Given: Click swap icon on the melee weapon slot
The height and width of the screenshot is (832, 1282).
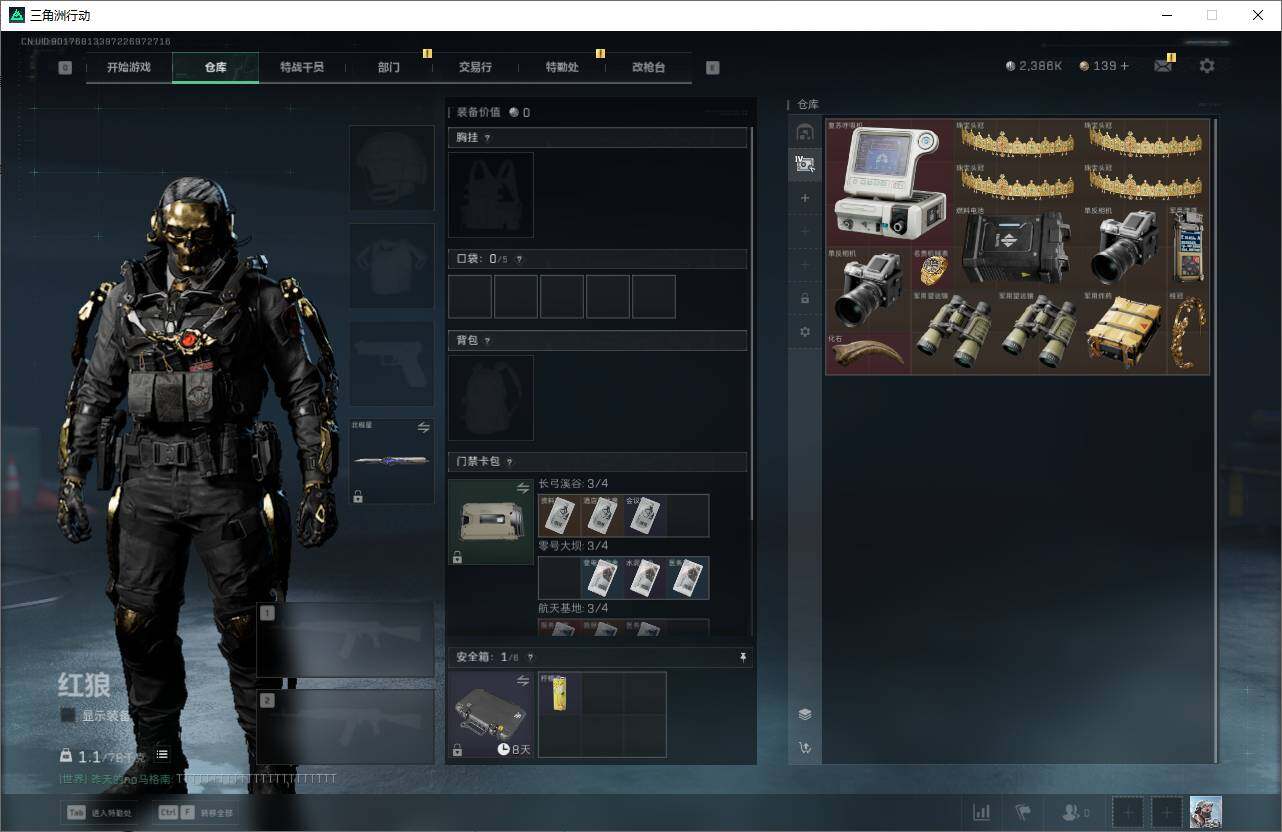Looking at the screenshot, I should [x=423, y=428].
